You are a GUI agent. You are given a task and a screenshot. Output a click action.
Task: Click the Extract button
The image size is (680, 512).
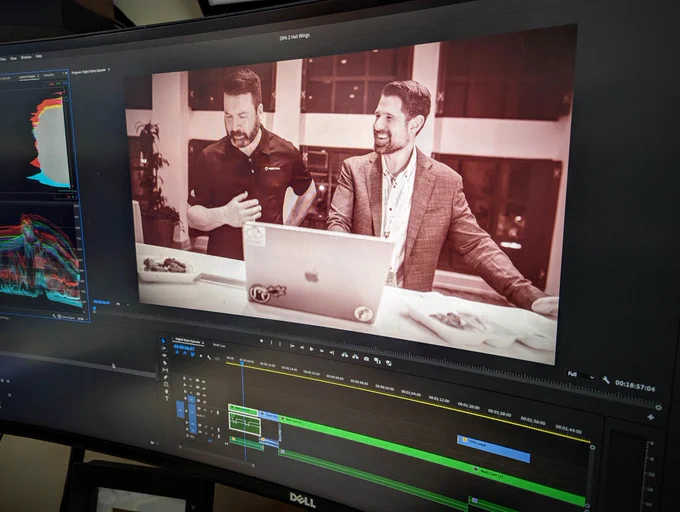(356, 357)
